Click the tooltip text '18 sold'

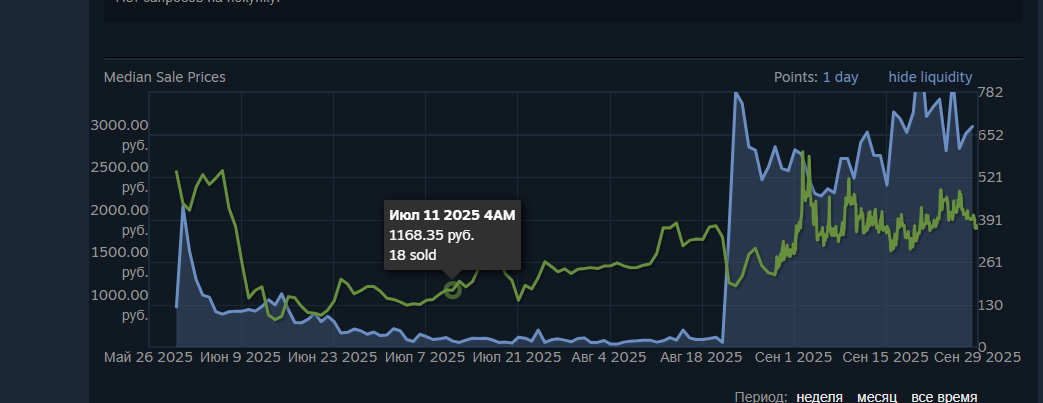click(x=412, y=255)
